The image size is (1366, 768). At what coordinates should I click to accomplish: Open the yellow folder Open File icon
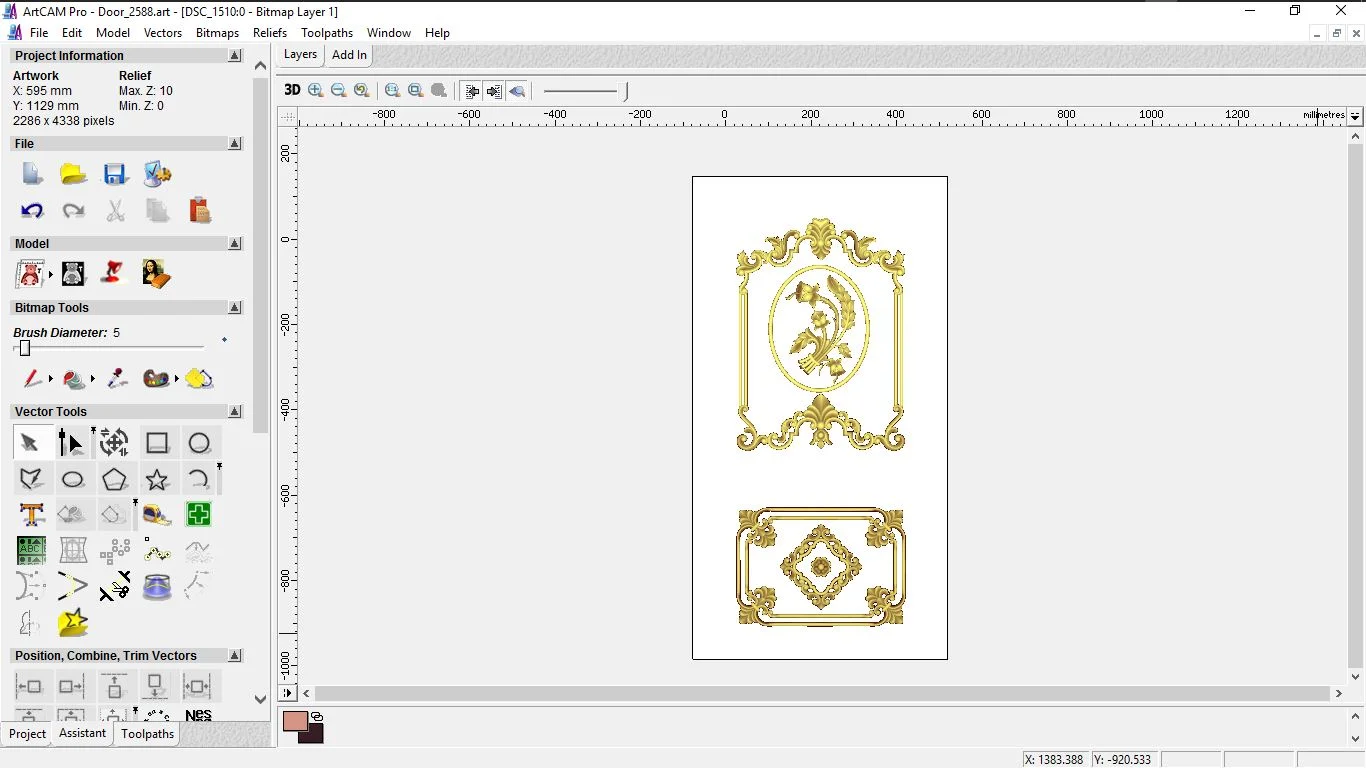[73, 174]
